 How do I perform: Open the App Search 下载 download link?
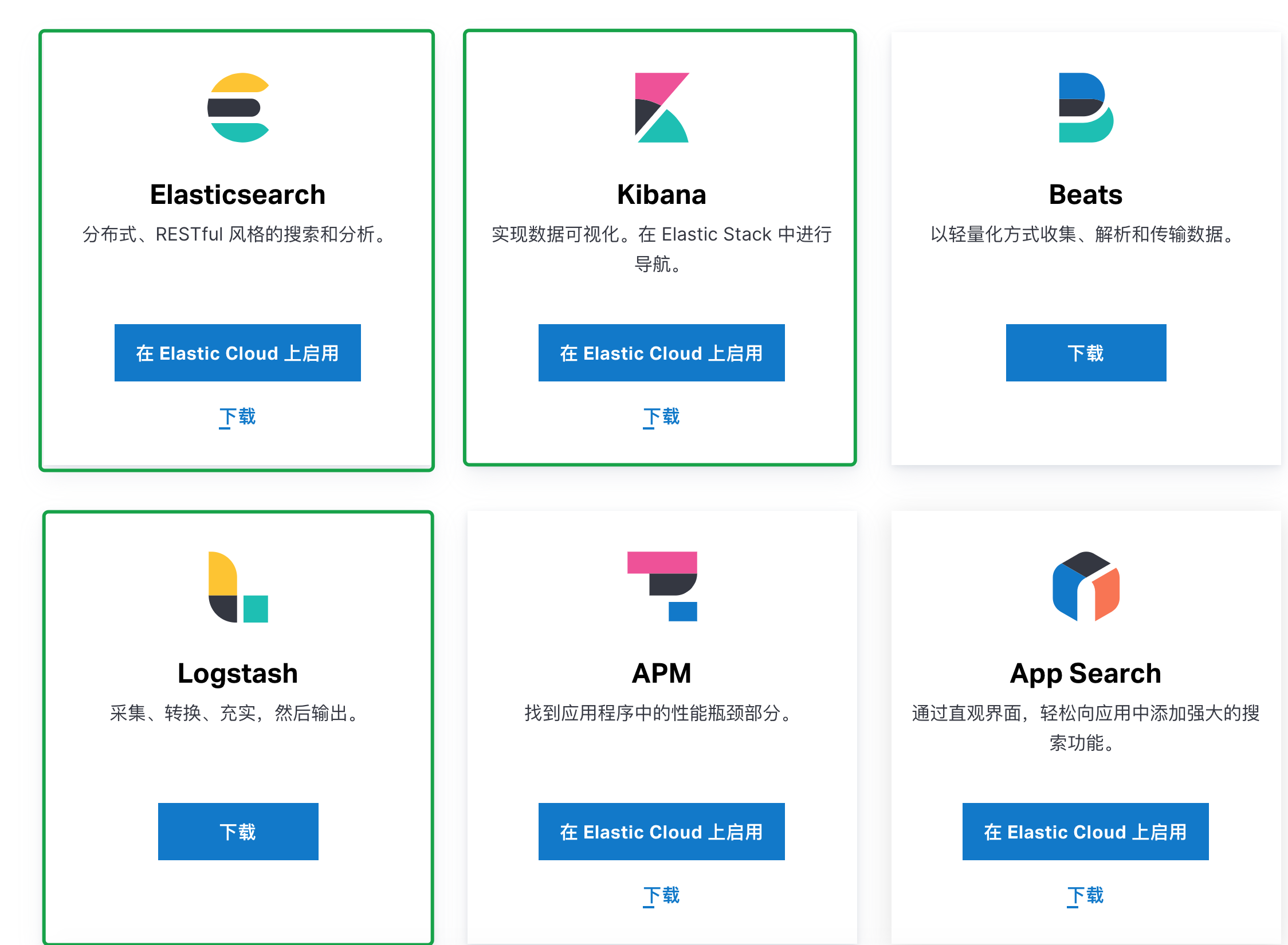click(1086, 895)
